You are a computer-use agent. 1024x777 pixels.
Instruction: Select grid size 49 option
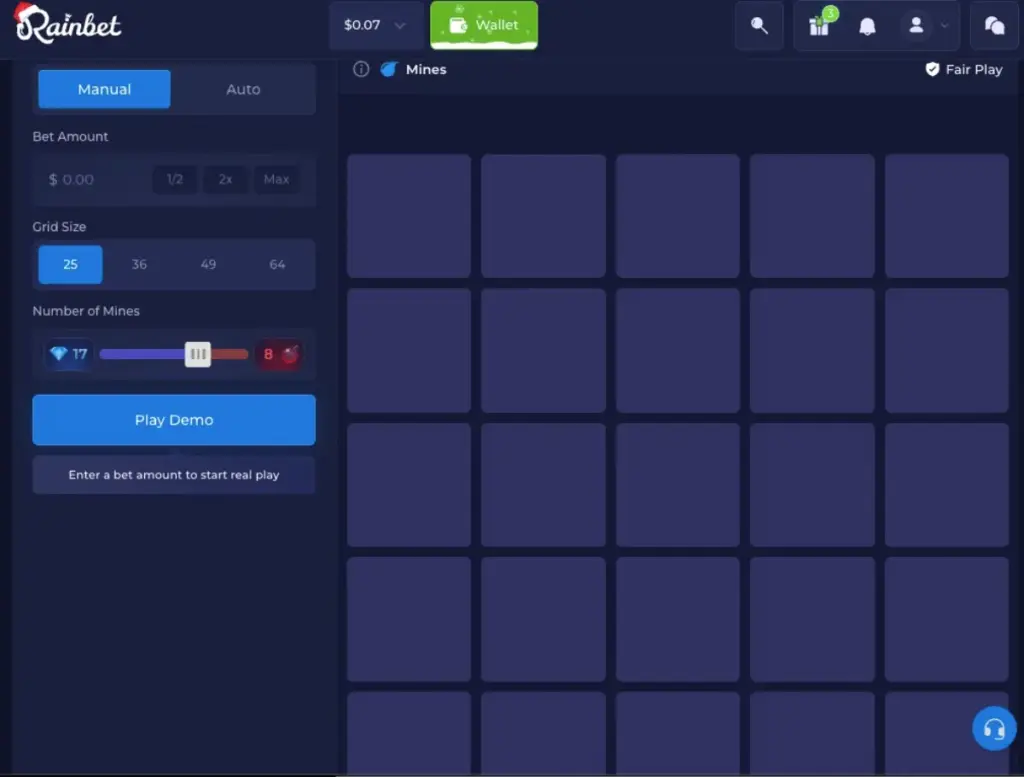click(208, 264)
